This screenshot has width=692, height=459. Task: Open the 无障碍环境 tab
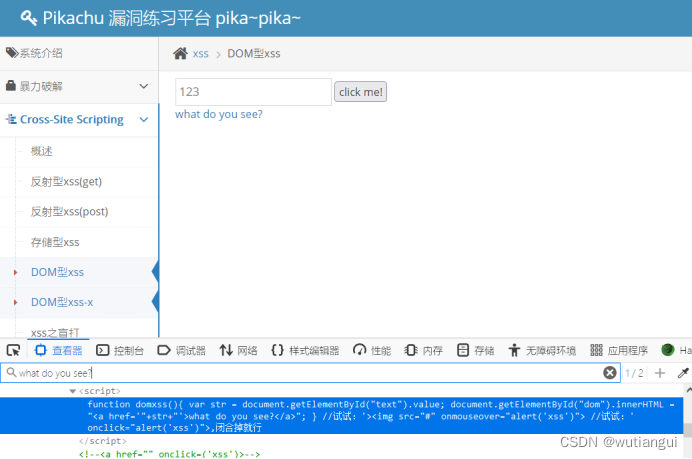coord(542,350)
